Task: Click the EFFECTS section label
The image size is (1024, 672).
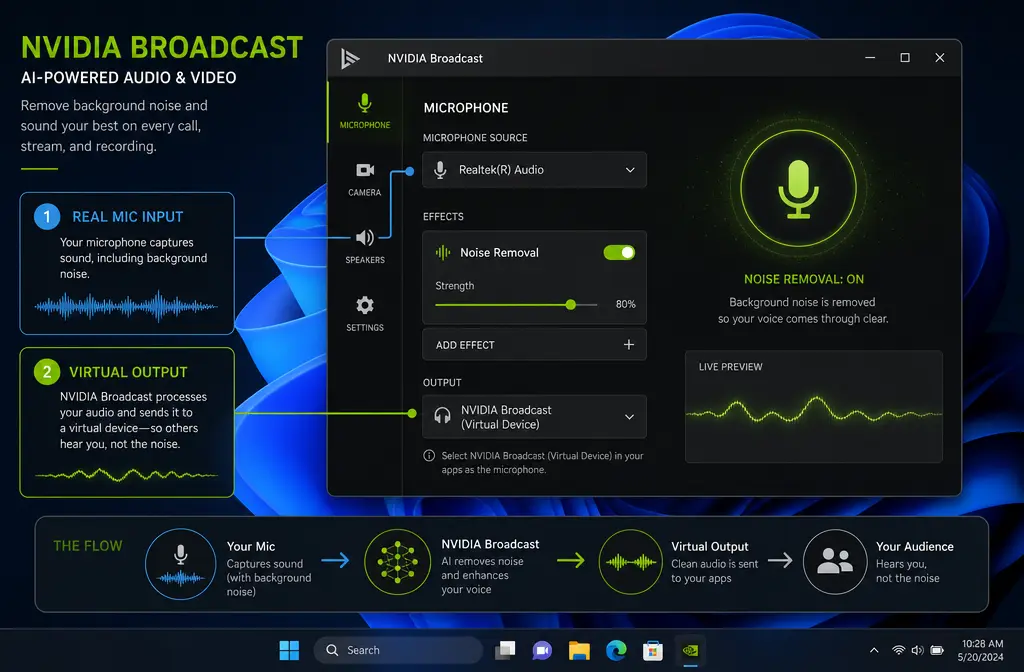Action: pyautogui.click(x=443, y=217)
